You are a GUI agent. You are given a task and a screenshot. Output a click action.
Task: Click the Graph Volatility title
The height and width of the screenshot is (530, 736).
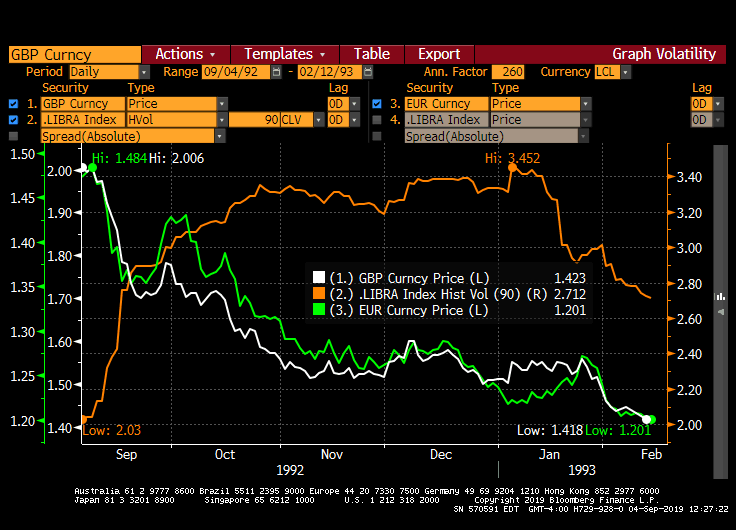[x=664, y=54]
